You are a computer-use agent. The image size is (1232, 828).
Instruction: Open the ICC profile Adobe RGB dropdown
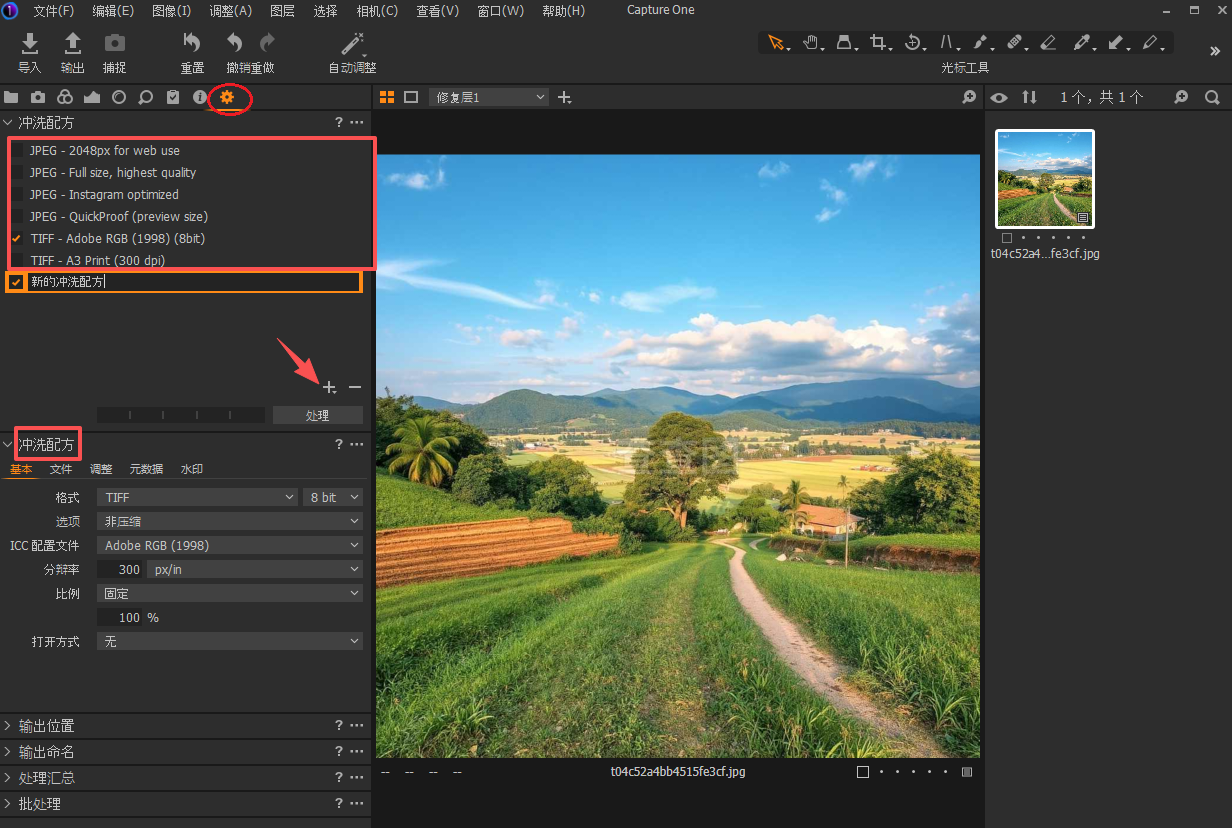pyautogui.click(x=230, y=545)
